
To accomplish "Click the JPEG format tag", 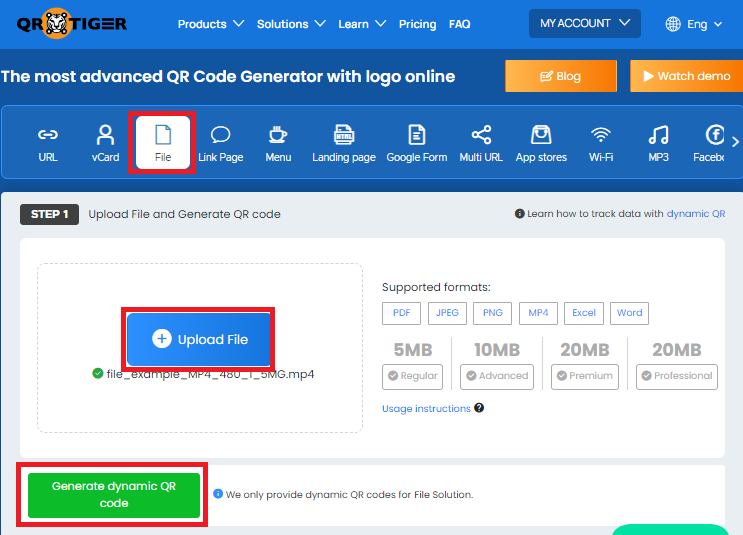I will point(447,313).
